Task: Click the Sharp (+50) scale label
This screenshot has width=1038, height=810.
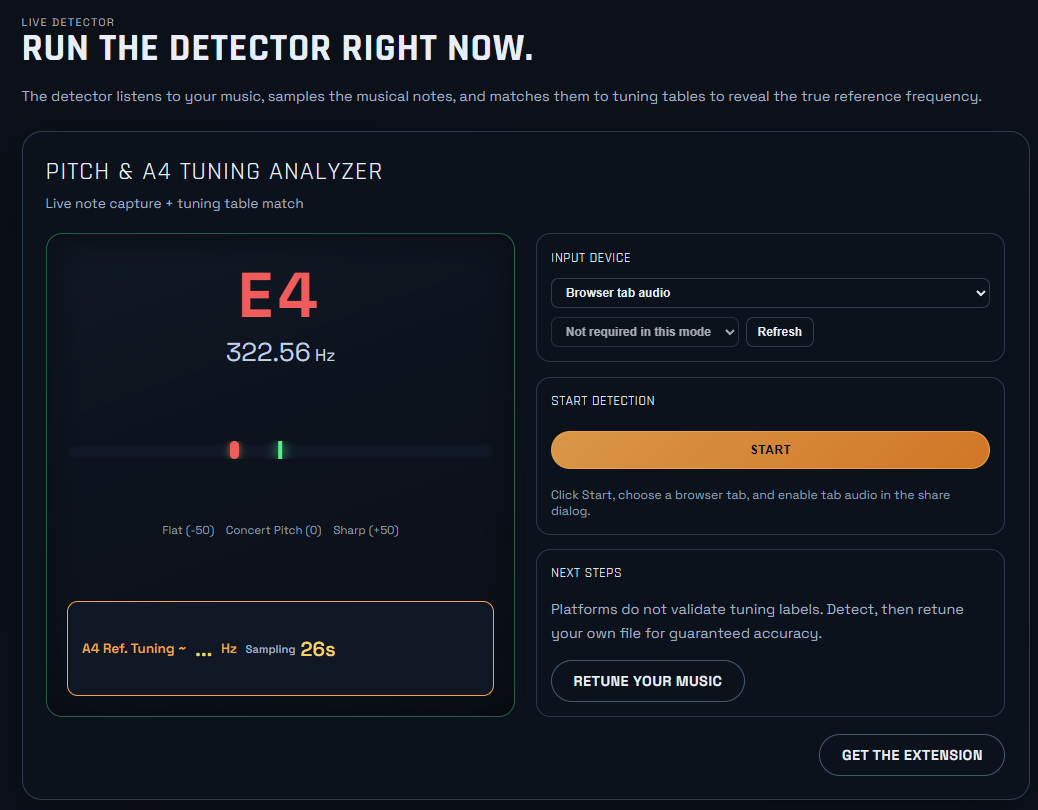Action: tap(365, 531)
